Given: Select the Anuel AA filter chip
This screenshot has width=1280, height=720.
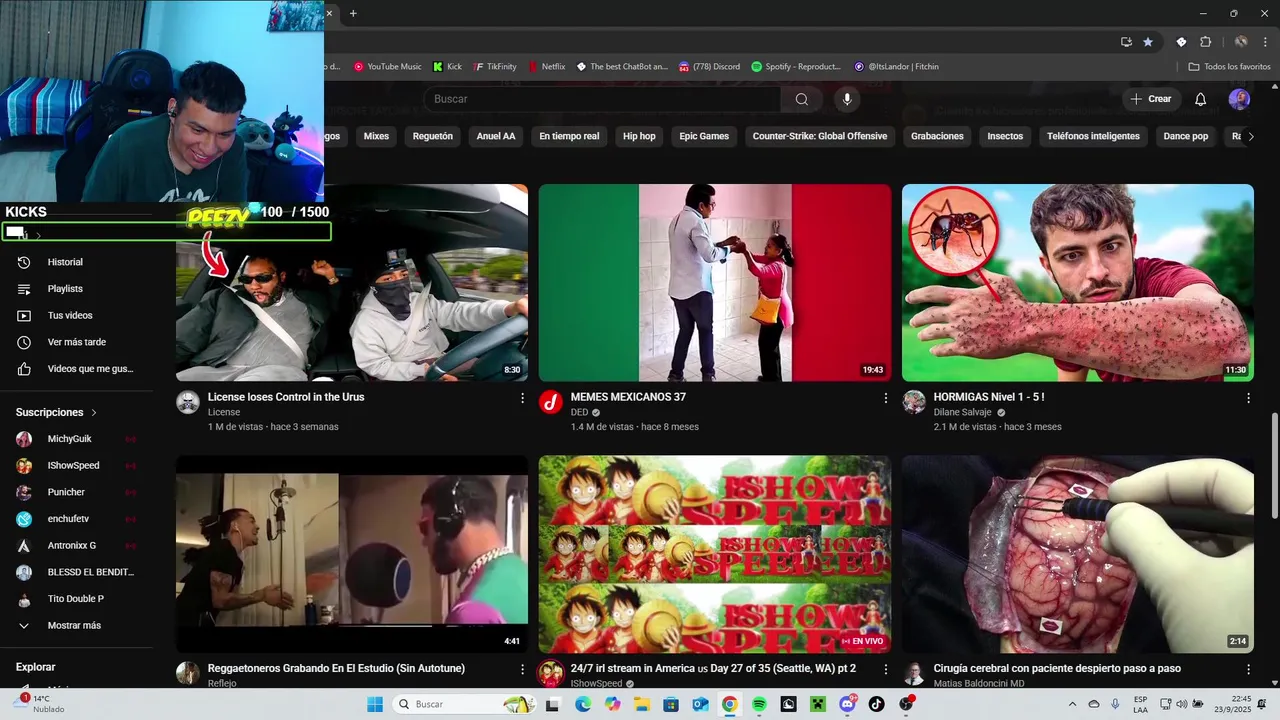Looking at the screenshot, I should (496, 136).
